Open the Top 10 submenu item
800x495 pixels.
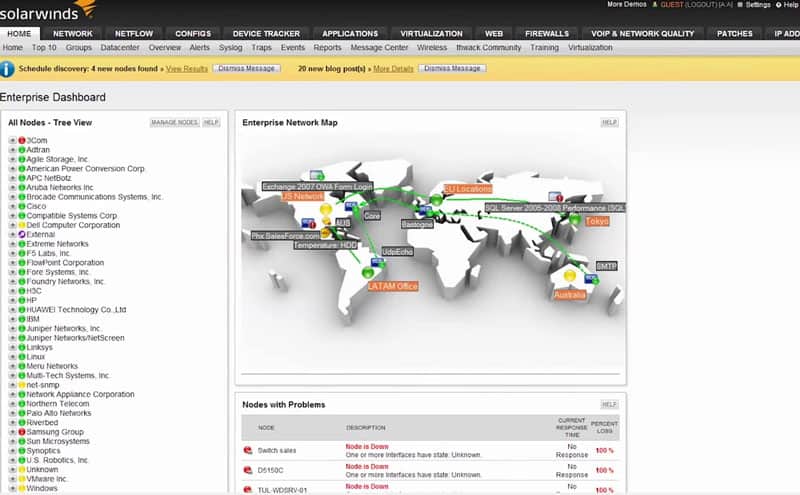(44, 47)
